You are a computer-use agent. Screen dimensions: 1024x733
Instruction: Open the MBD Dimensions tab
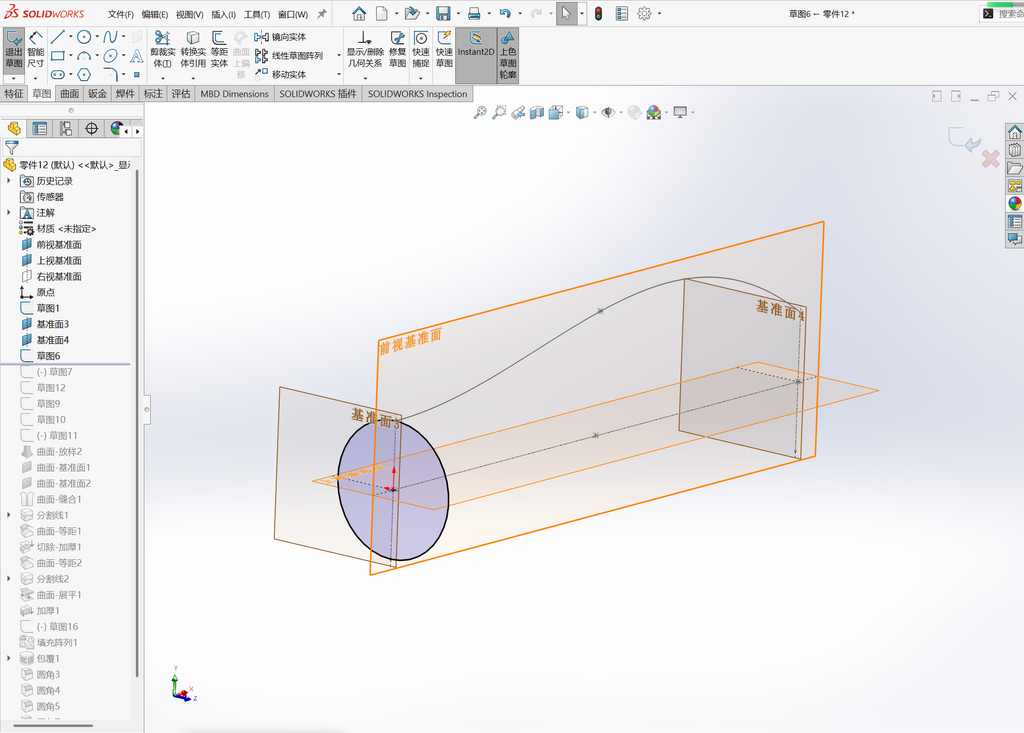coord(234,93)
